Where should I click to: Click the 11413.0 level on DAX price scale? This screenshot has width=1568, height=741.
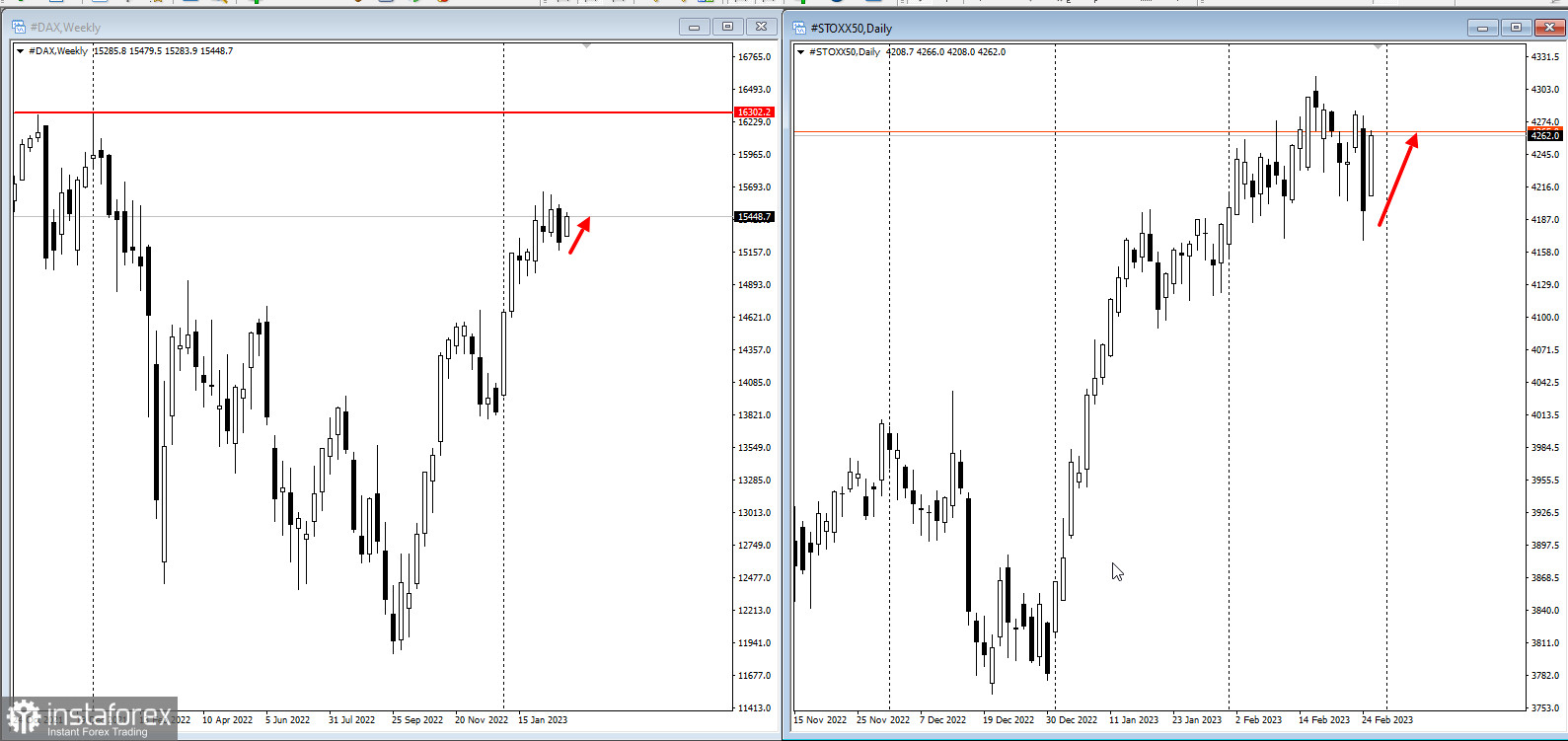point(755,708)
